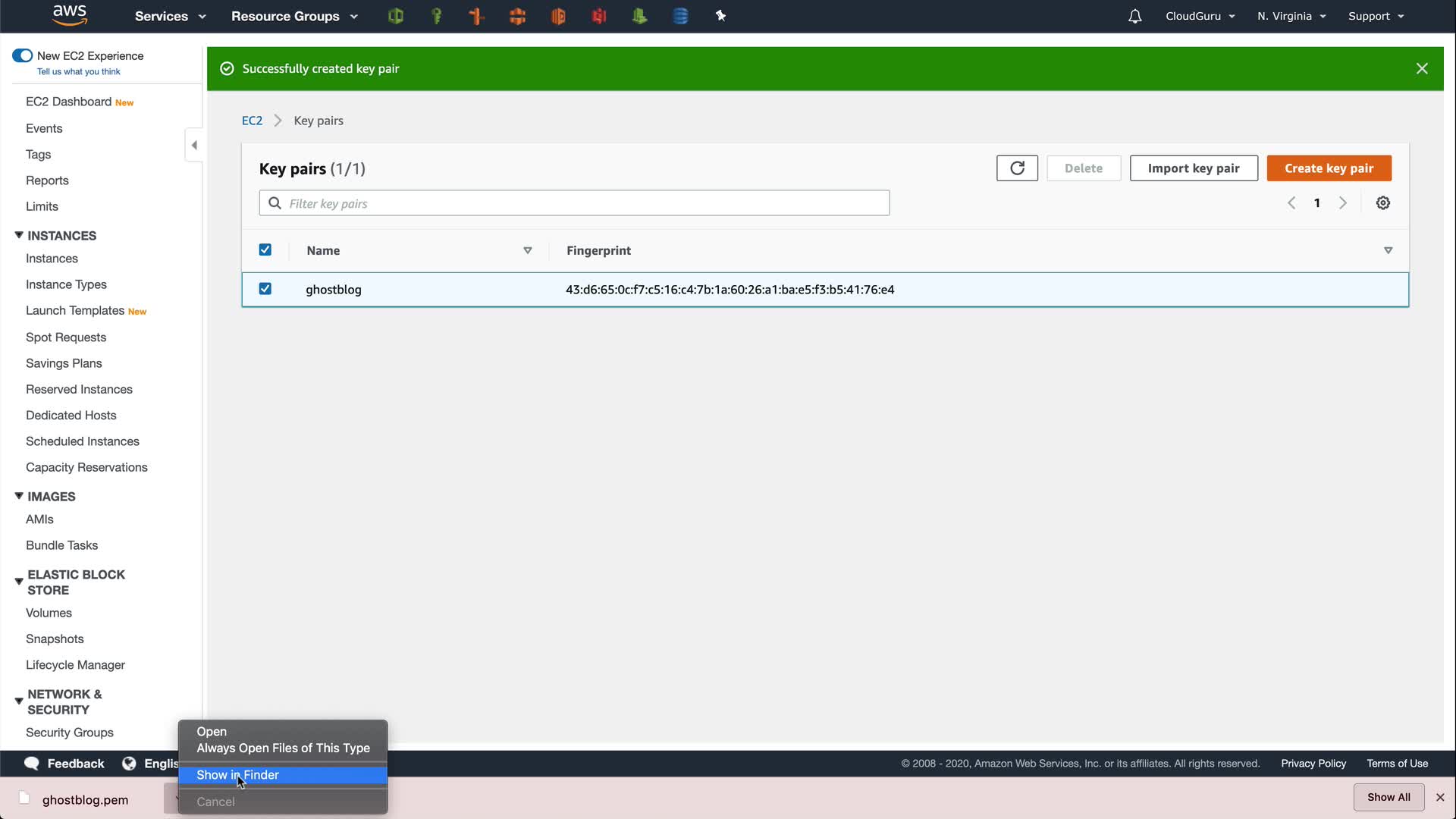Open the Security Groups sidebar link
Screen dimensions: 1456x819
pos(70,733)
